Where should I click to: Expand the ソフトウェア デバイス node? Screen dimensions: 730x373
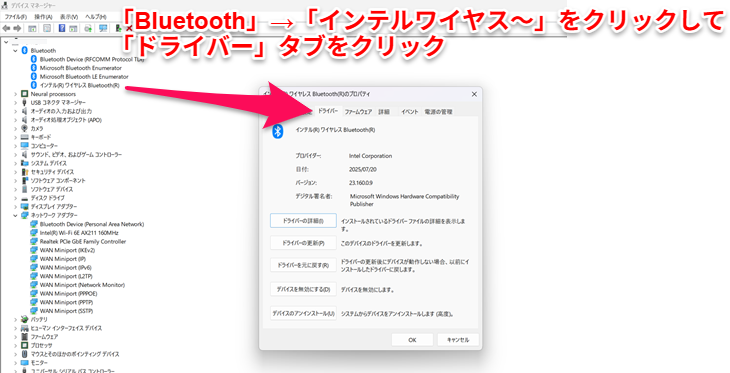pyautogui.click(x=15, y=190)
